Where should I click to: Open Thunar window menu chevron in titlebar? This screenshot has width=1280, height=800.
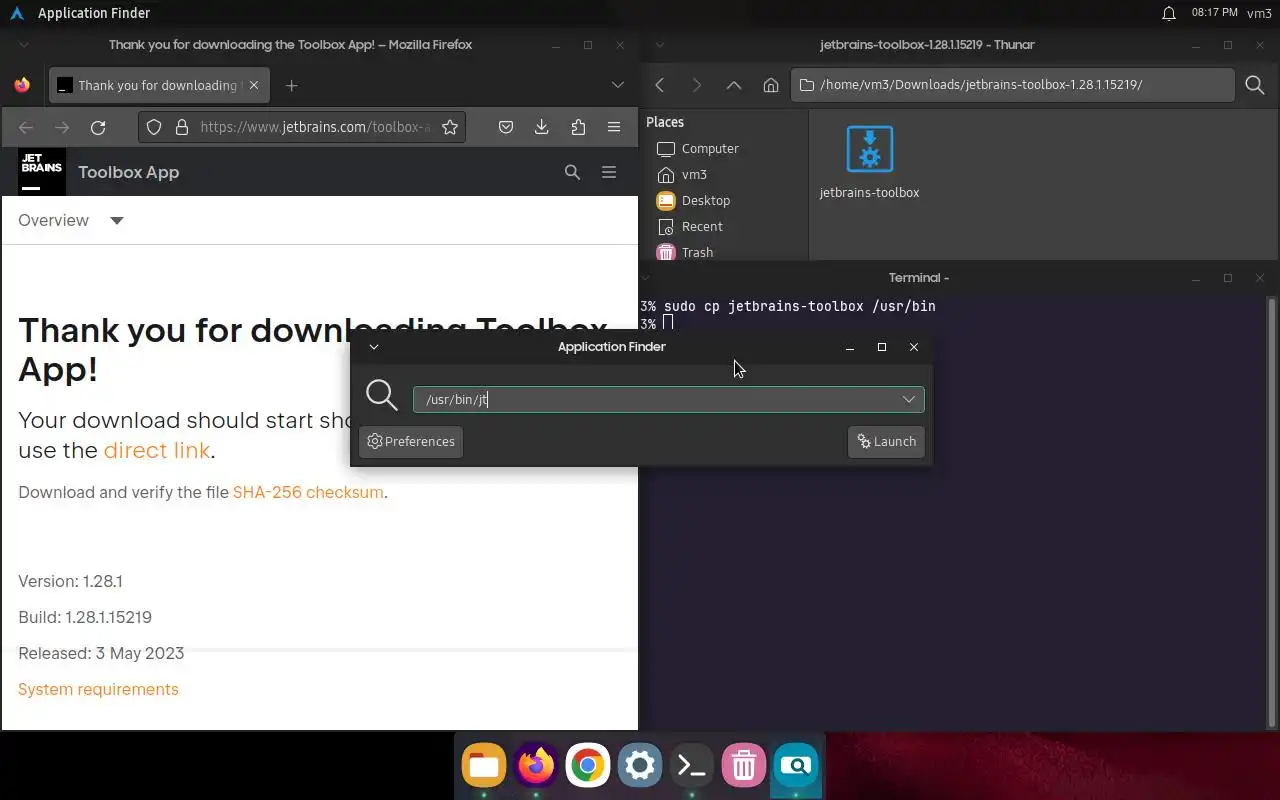point(659,45)
